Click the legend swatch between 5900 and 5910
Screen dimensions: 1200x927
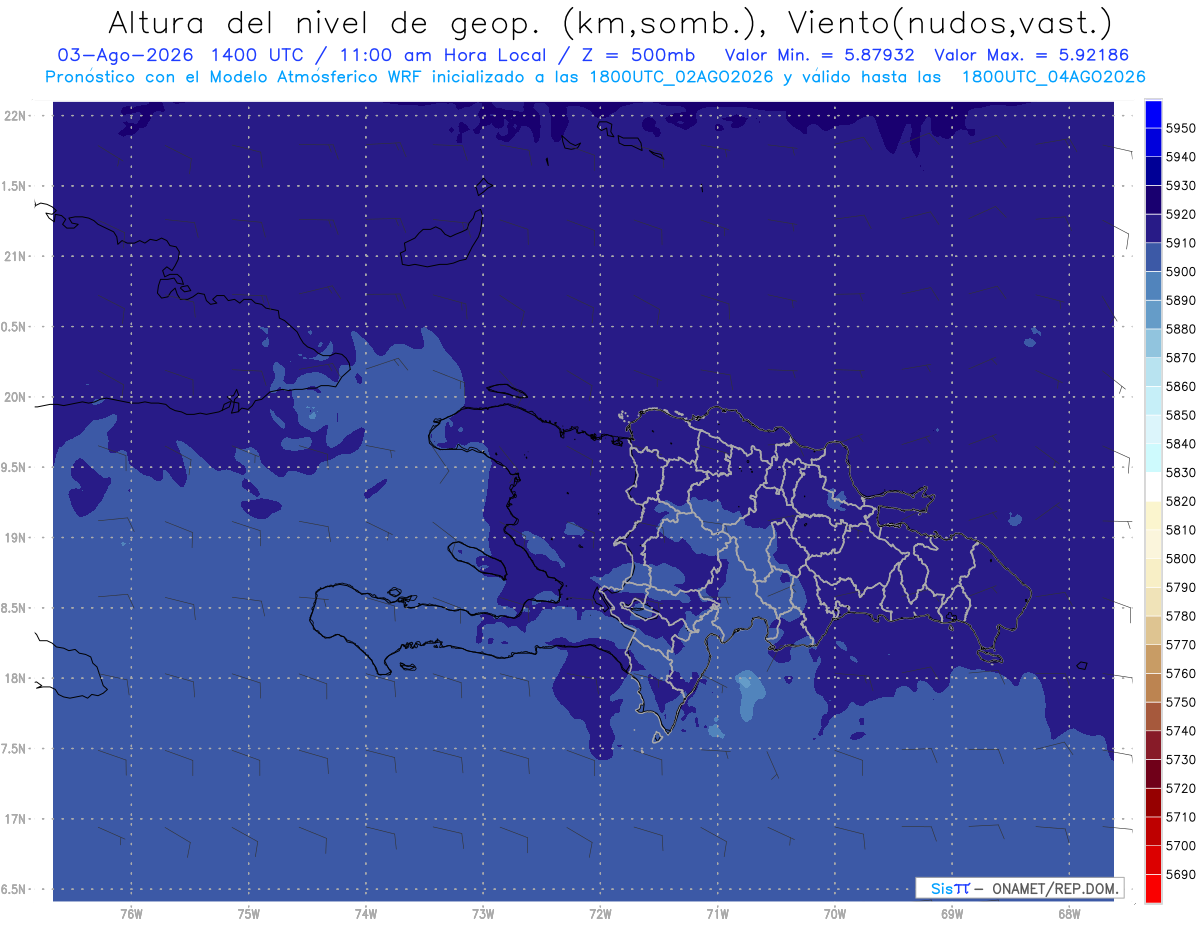[1153, 256]
